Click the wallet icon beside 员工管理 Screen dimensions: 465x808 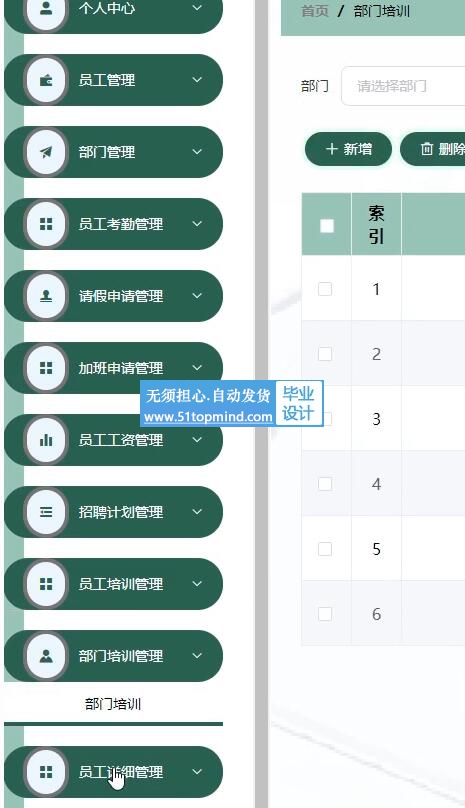pyautogui.click(x=46, y=80)
